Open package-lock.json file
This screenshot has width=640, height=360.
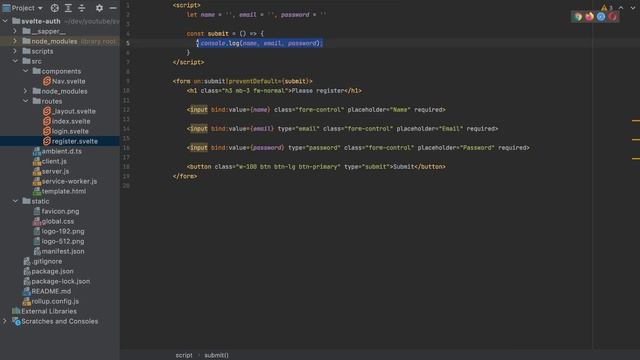pyautogui.click(x=61, y=281)
